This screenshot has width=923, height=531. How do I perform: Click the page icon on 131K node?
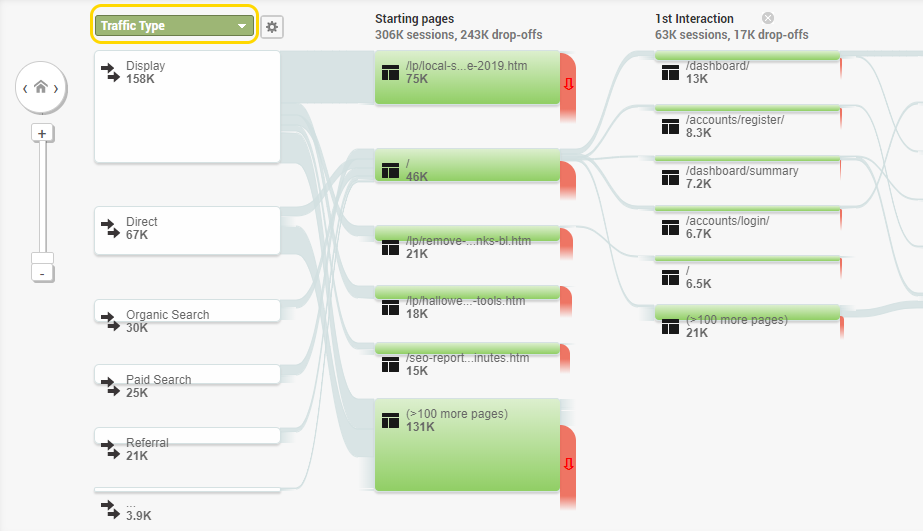(x=390, y=420)
